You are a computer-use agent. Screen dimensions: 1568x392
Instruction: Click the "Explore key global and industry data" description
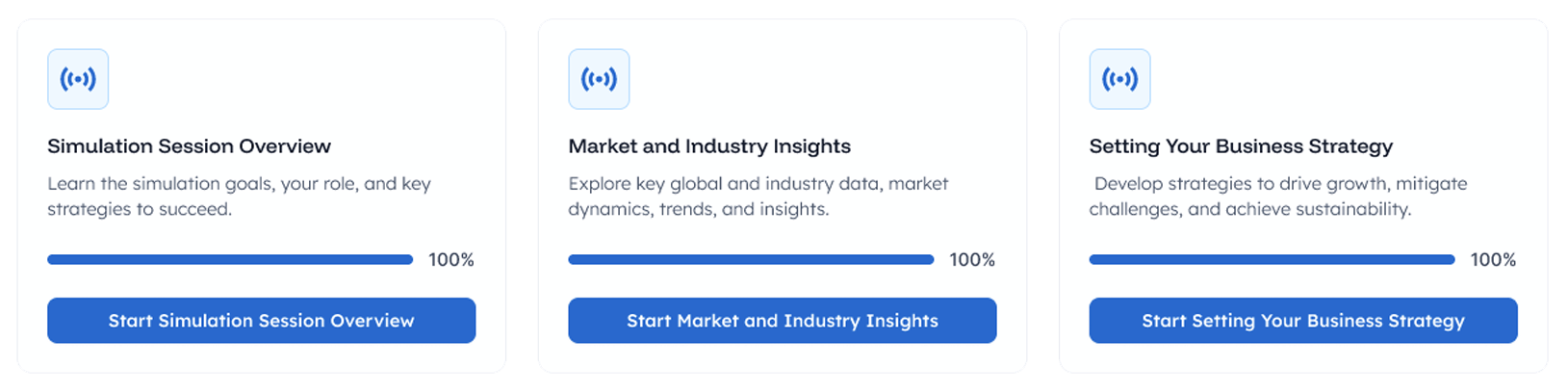[758, 184]
